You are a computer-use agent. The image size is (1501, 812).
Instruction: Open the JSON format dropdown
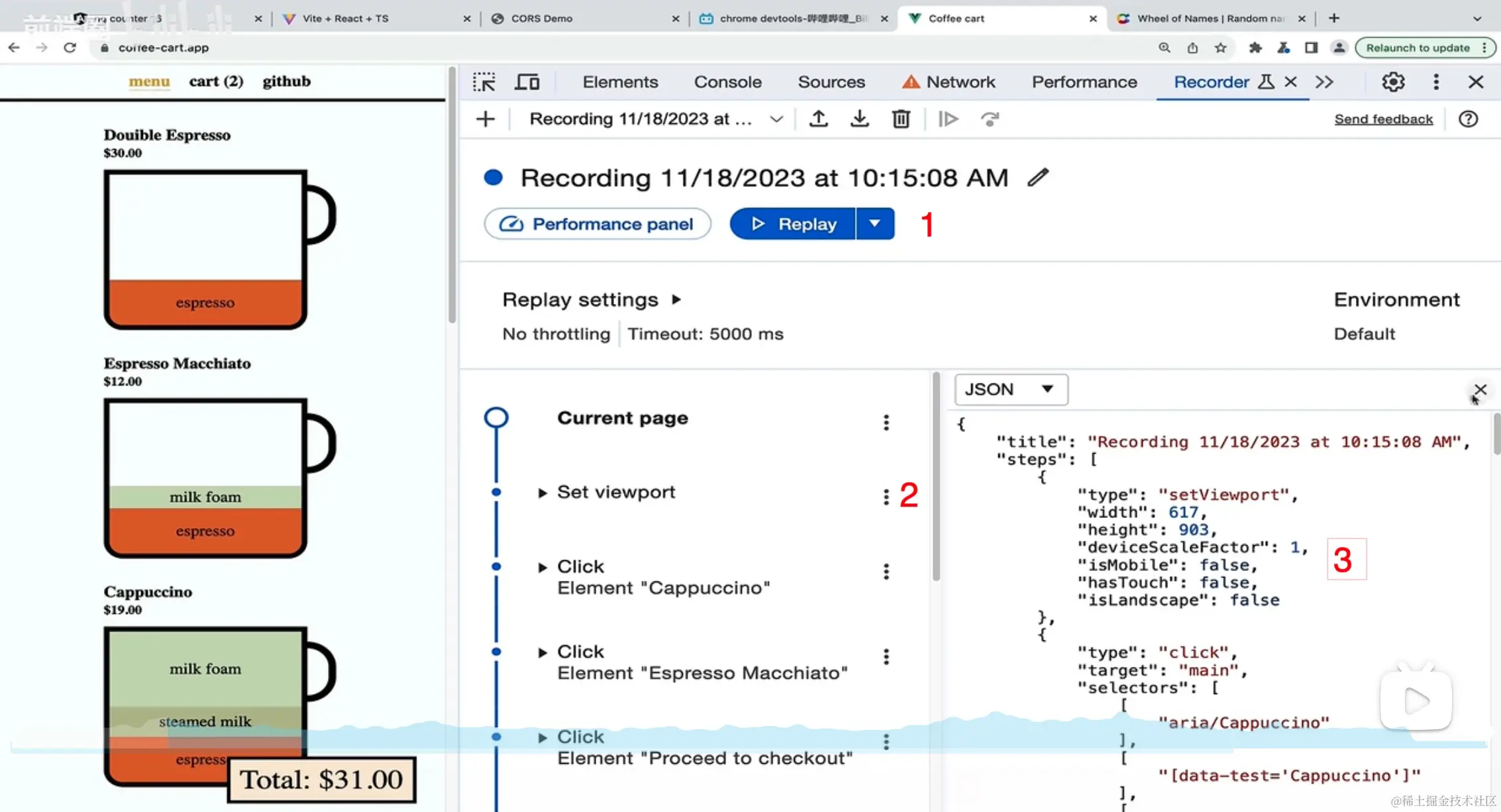point(1010,389)
